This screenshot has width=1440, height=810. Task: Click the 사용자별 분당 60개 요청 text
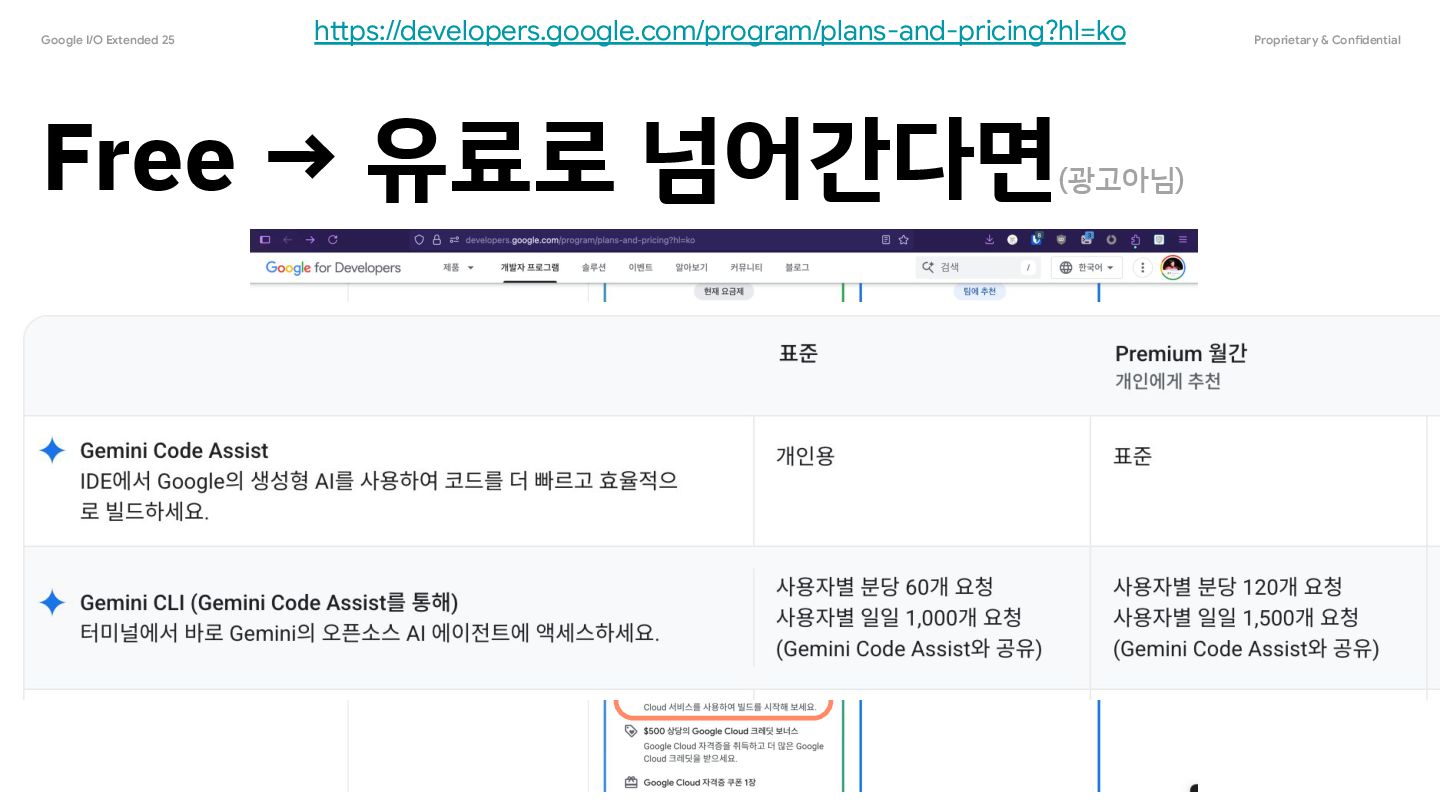885,587
